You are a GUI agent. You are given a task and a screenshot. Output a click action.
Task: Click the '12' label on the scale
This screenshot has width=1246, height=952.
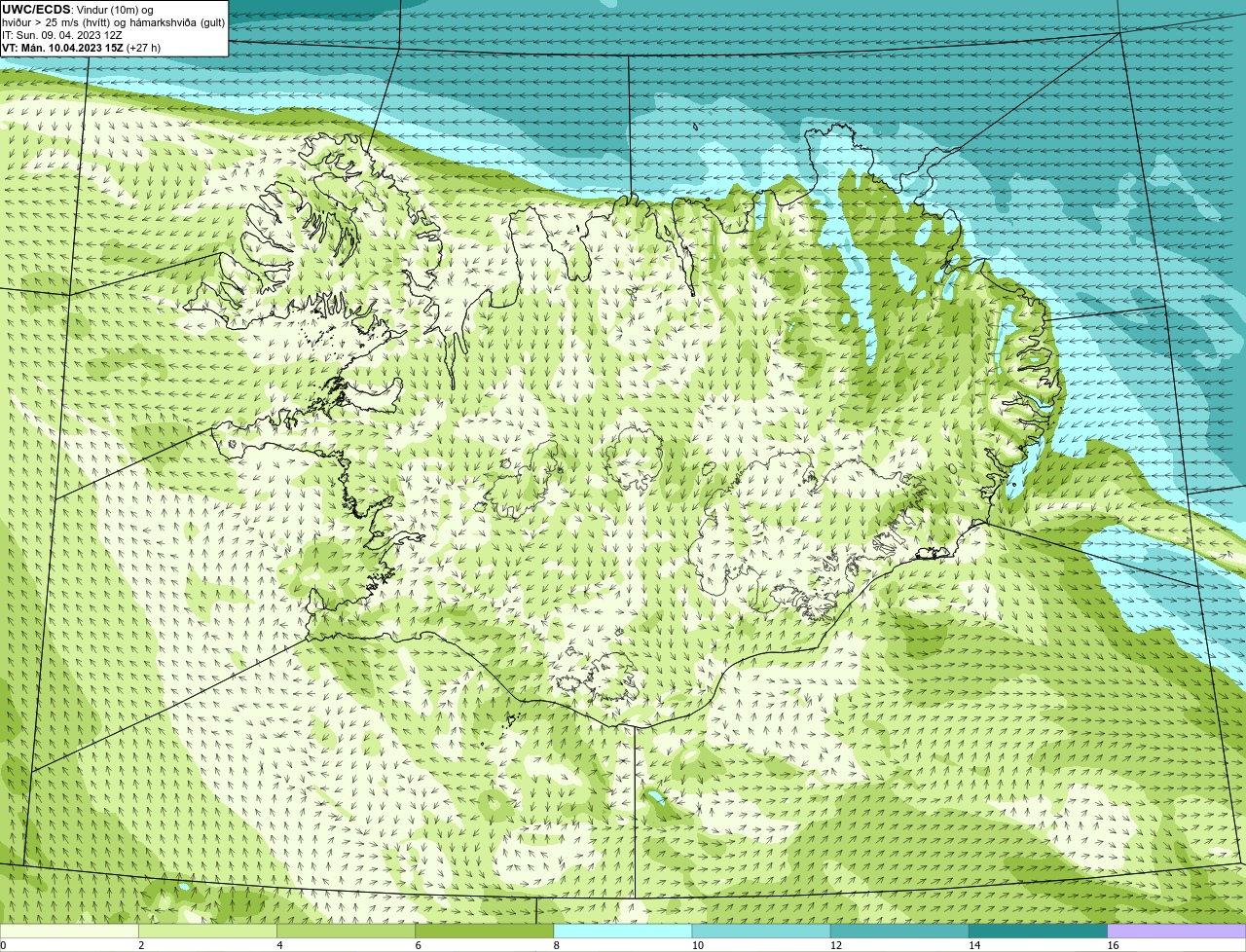pyautogui.click(x=836, y=945)
